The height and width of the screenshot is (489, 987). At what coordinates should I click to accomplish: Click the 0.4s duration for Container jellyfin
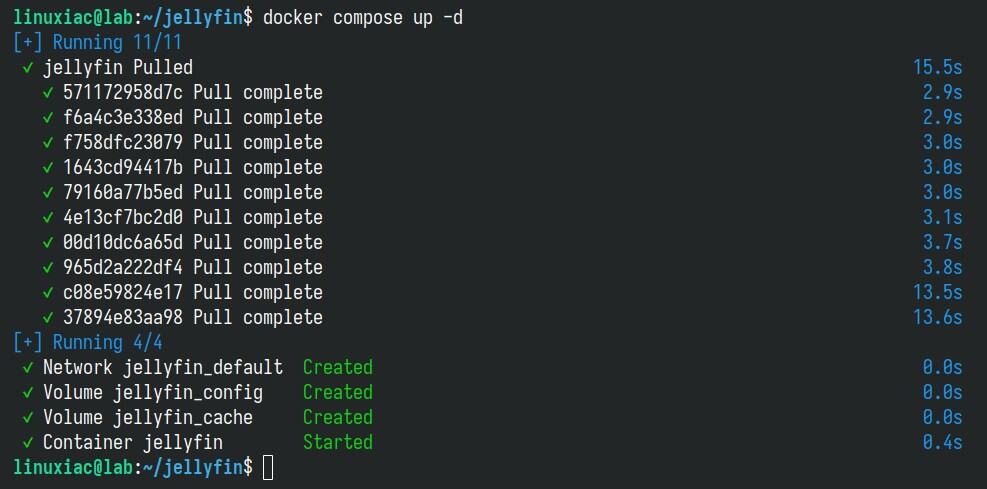click(942, 442)
